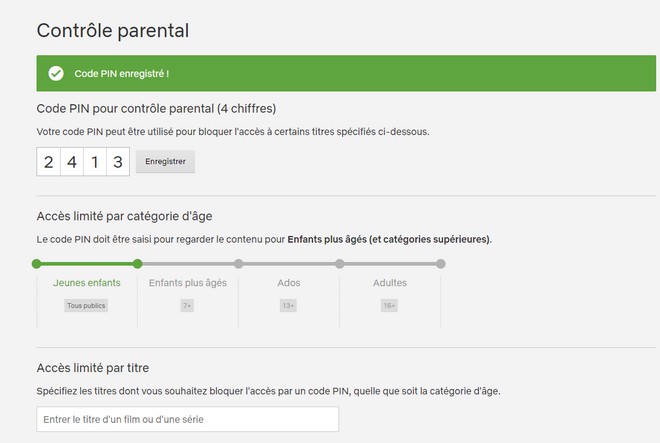The image size is (660, 443).
Task: Set slider to the Adultes point
Action: pyautogui.click(x=340, y=264)
